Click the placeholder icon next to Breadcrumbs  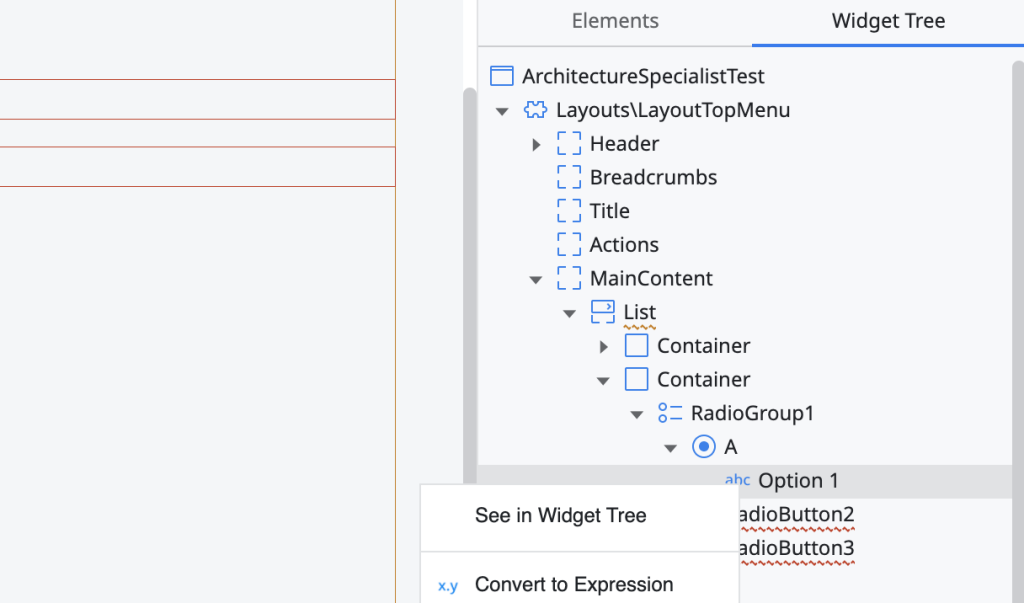click(x=569, y=177)
